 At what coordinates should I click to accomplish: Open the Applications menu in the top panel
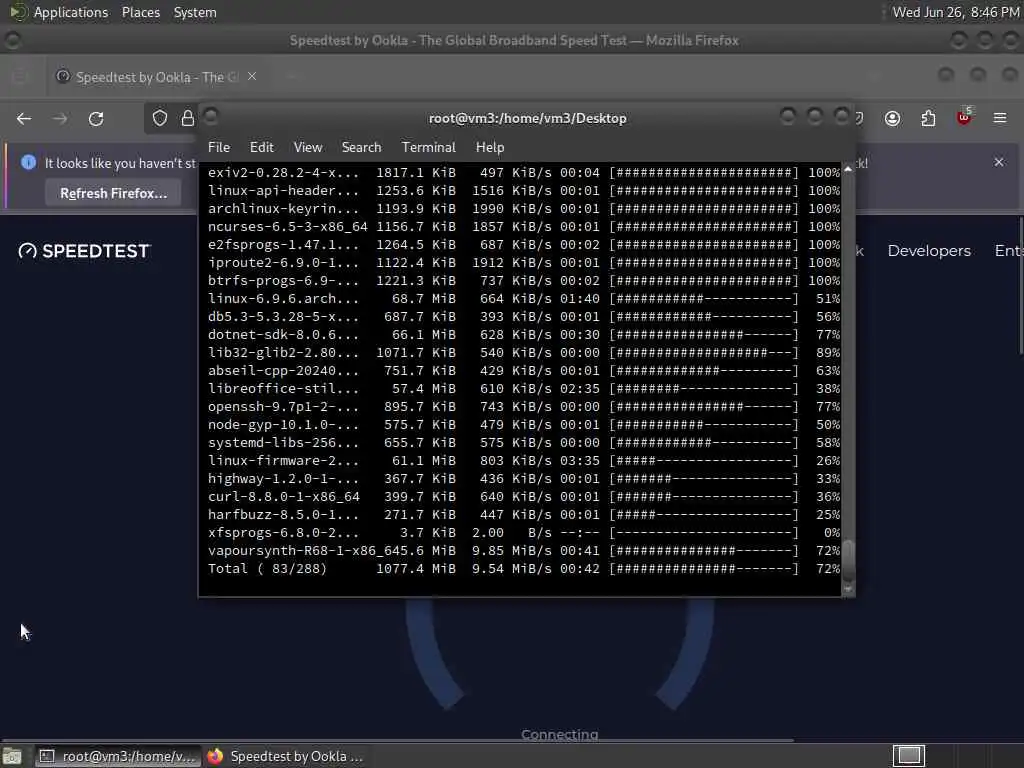point(71,12)
